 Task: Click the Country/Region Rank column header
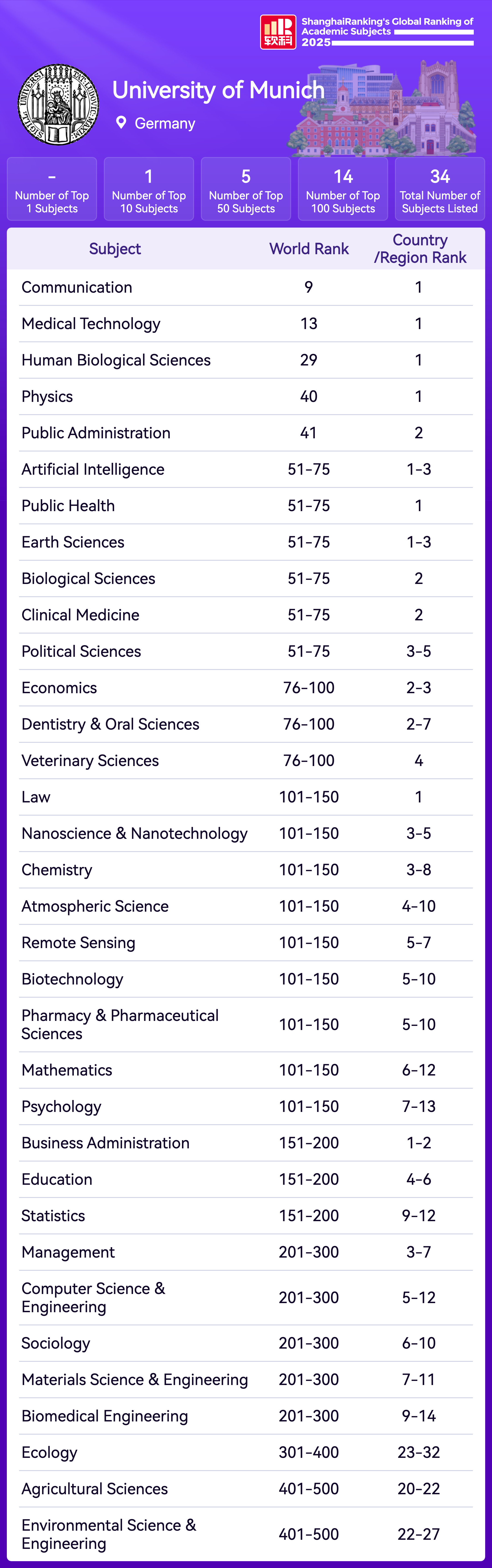[x=420, y=249]
